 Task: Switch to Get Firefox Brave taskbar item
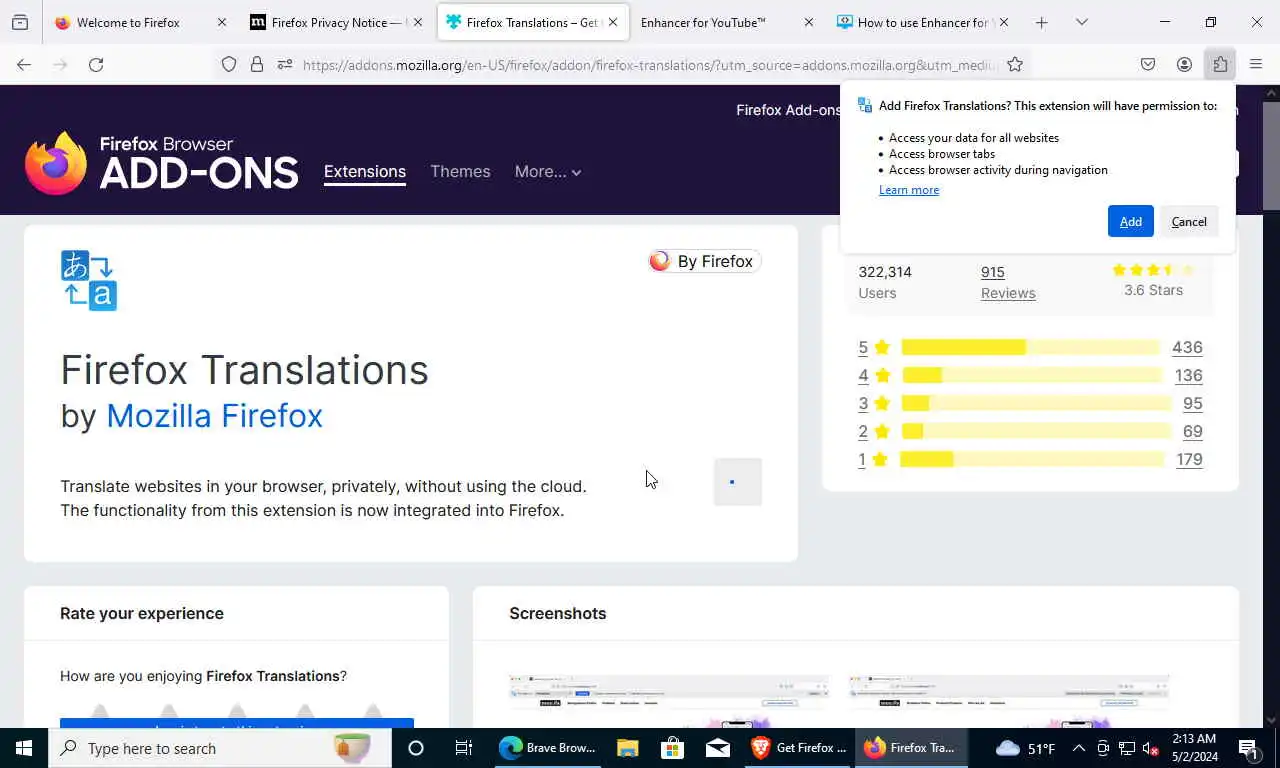tap(798, 748)
